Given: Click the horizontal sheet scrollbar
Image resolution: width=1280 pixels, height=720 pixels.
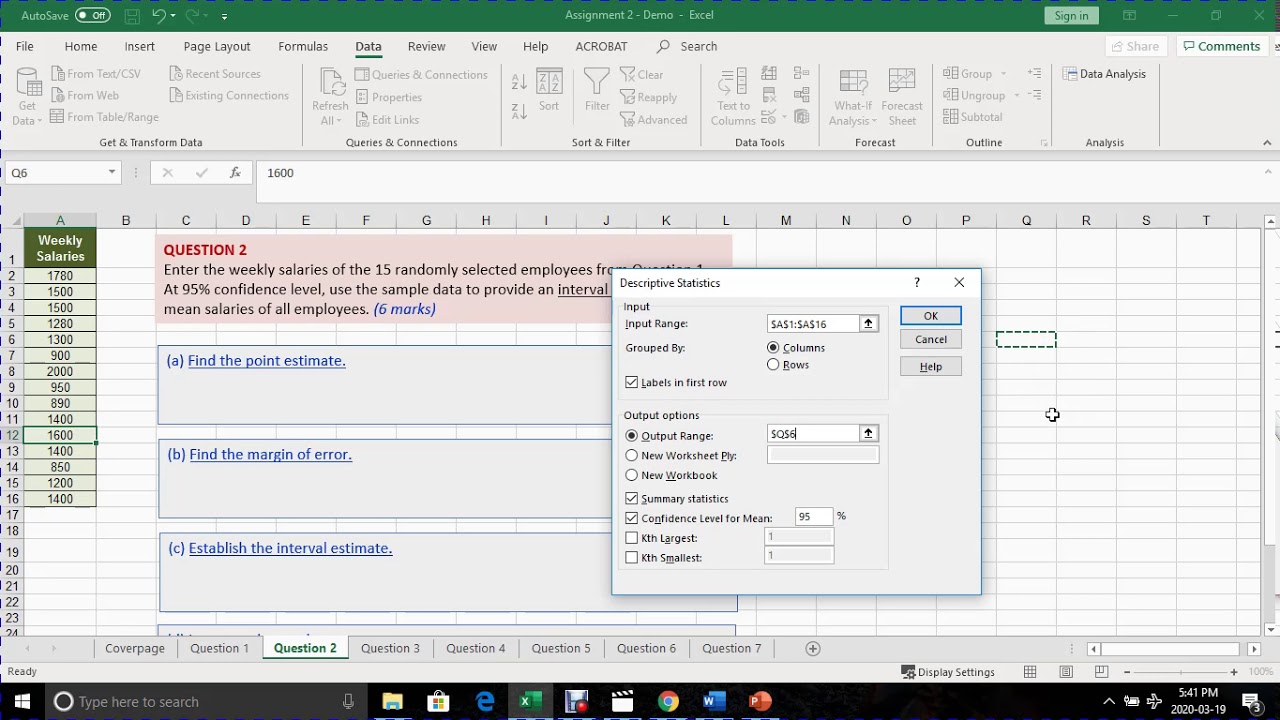Looking at the screenshot, I should (1173, 649).
